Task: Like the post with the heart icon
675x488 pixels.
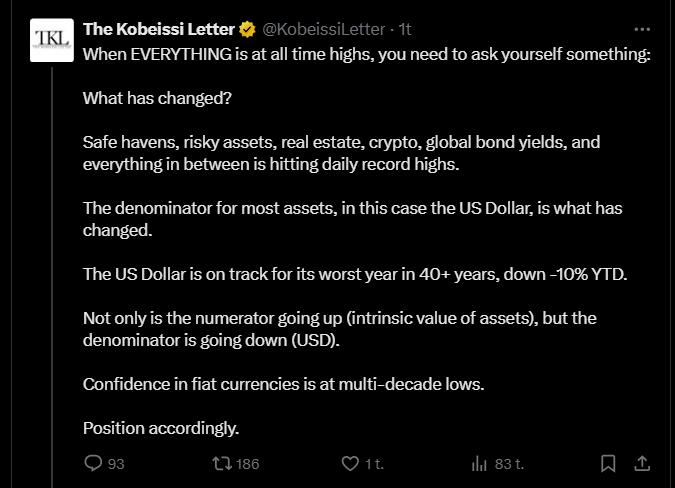Action: (350, 463)
